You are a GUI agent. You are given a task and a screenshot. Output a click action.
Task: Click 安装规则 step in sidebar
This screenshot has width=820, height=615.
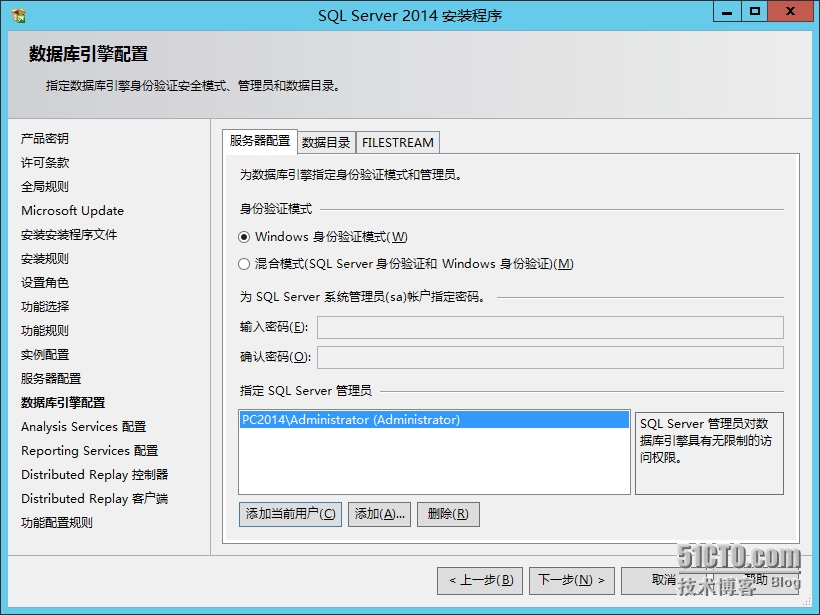(45, 259)
